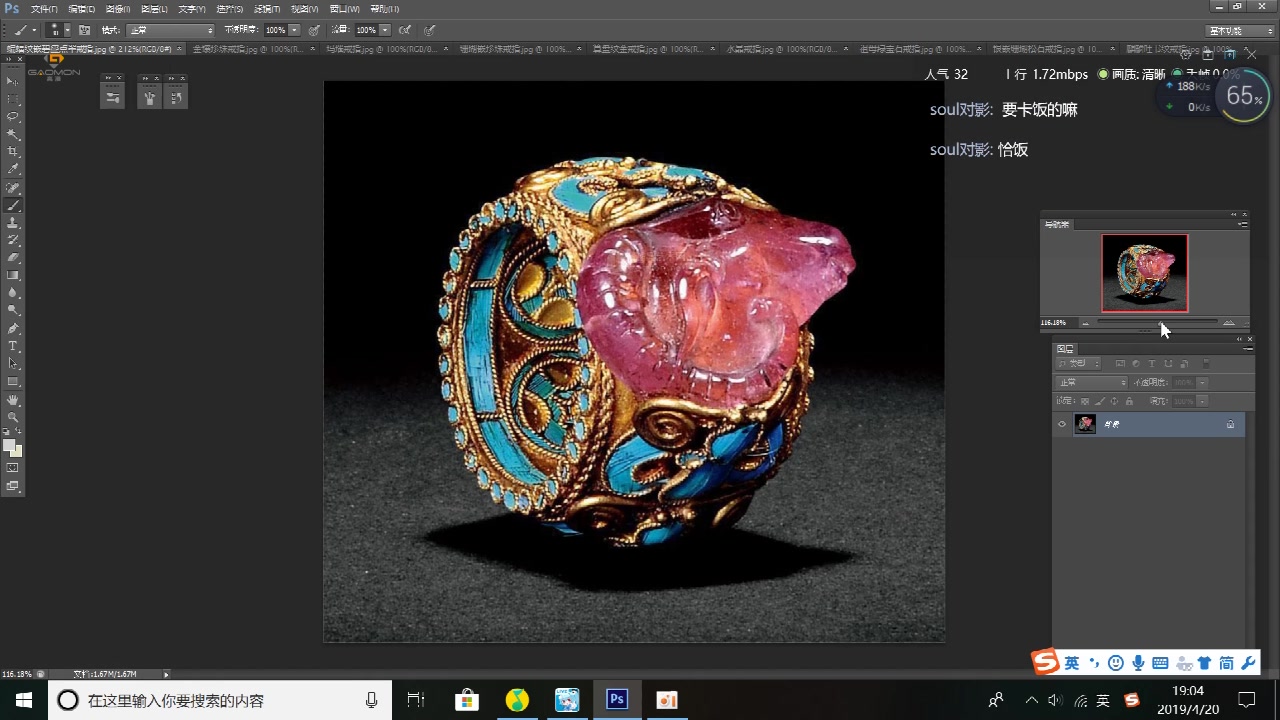The width and height of the screenshot is (1280, 720).
Task: Click the foreground color swatch
Action: [9, 445]
